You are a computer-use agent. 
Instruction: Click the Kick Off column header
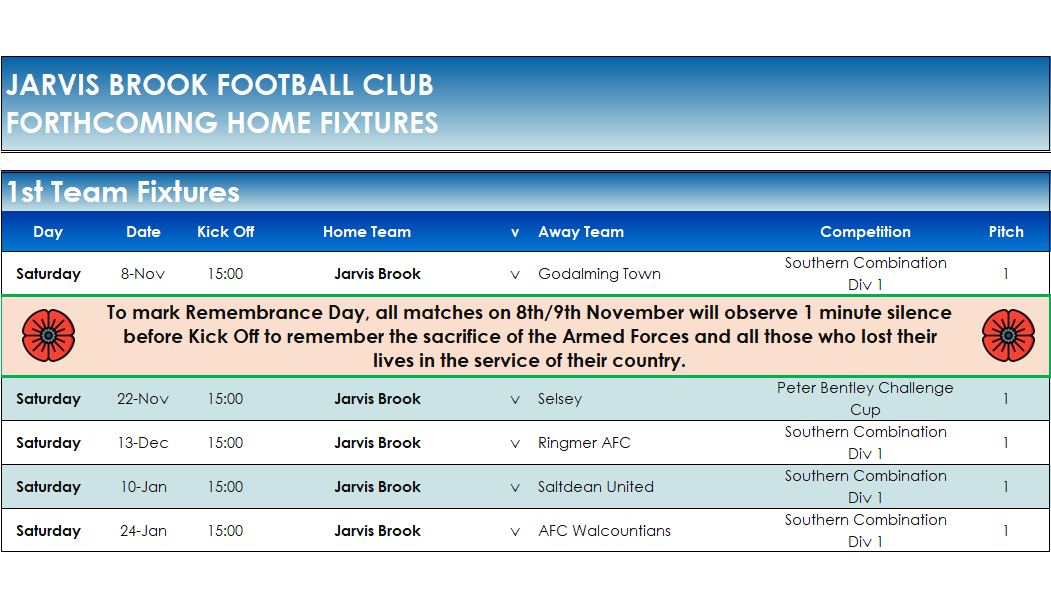tap(226, 232)
